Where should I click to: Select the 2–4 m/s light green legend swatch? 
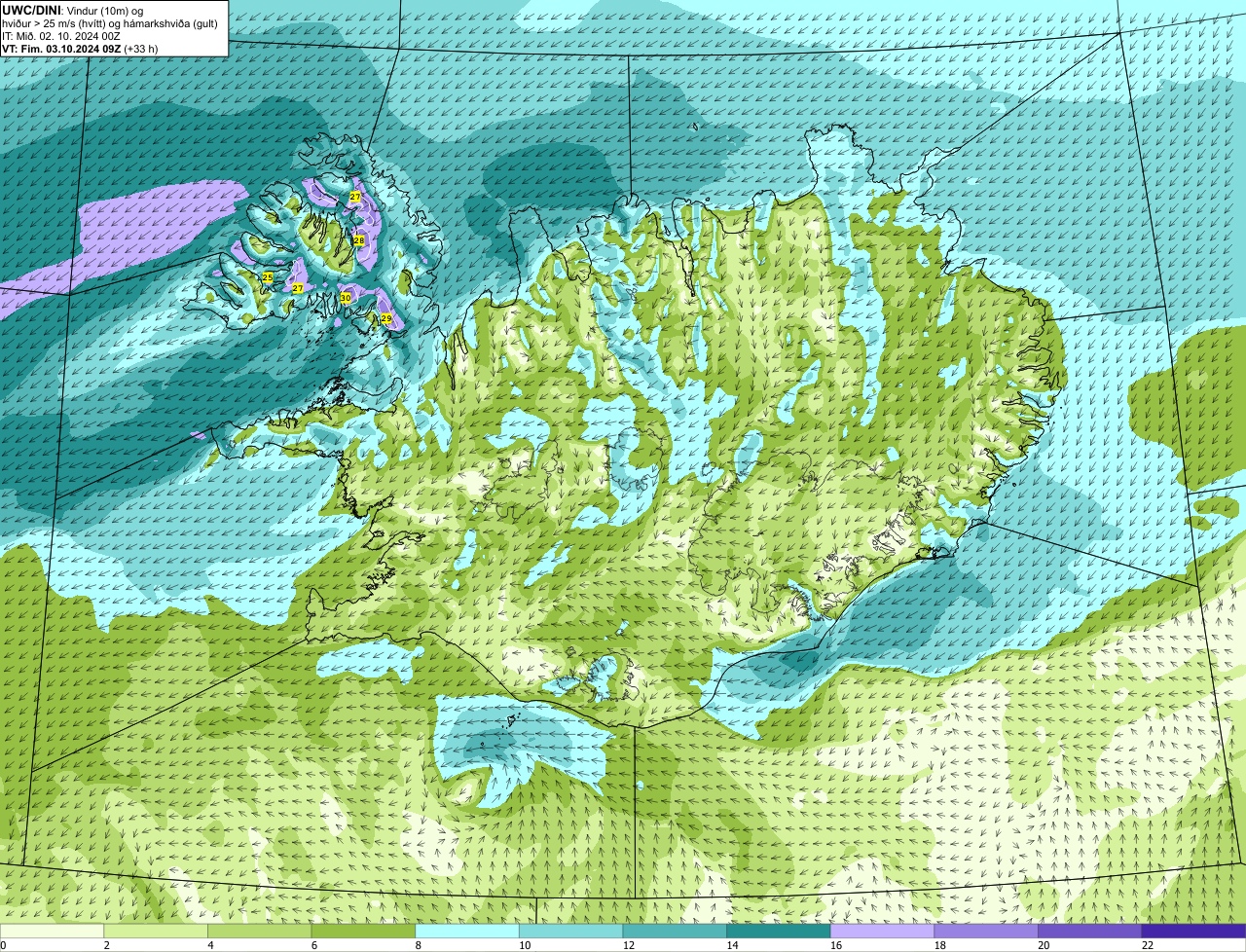pyautogui.click(x=156, y=931)
